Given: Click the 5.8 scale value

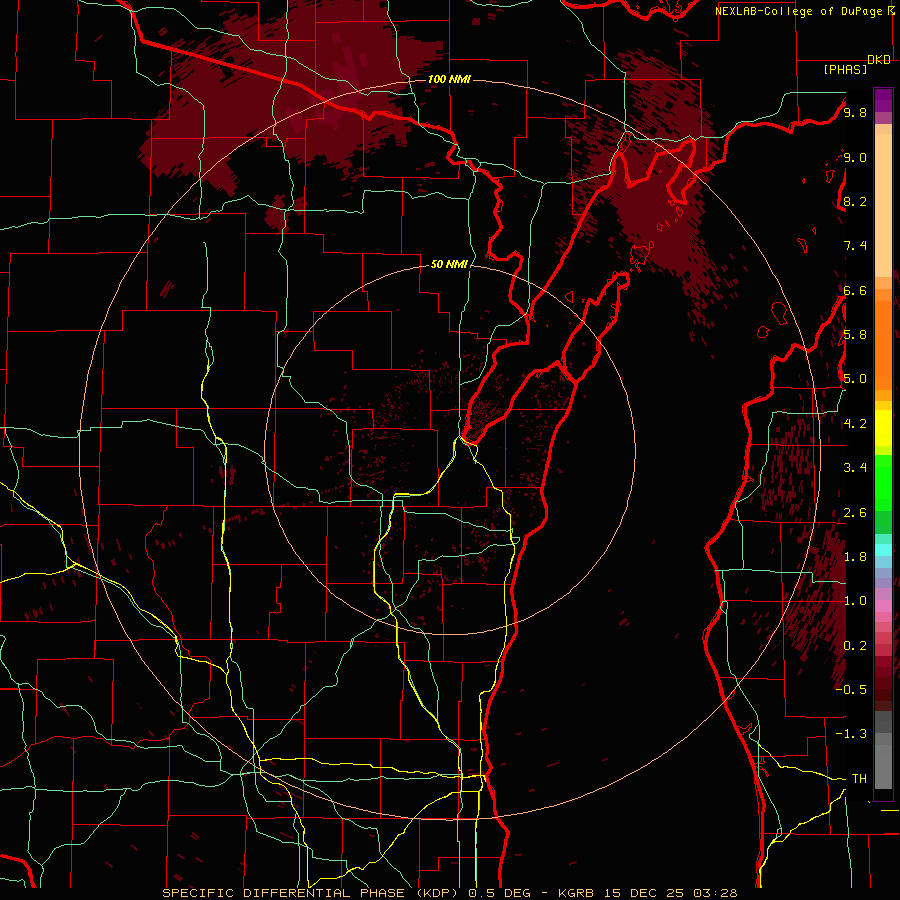Looking at the screenshot, I should click(855, 335).
